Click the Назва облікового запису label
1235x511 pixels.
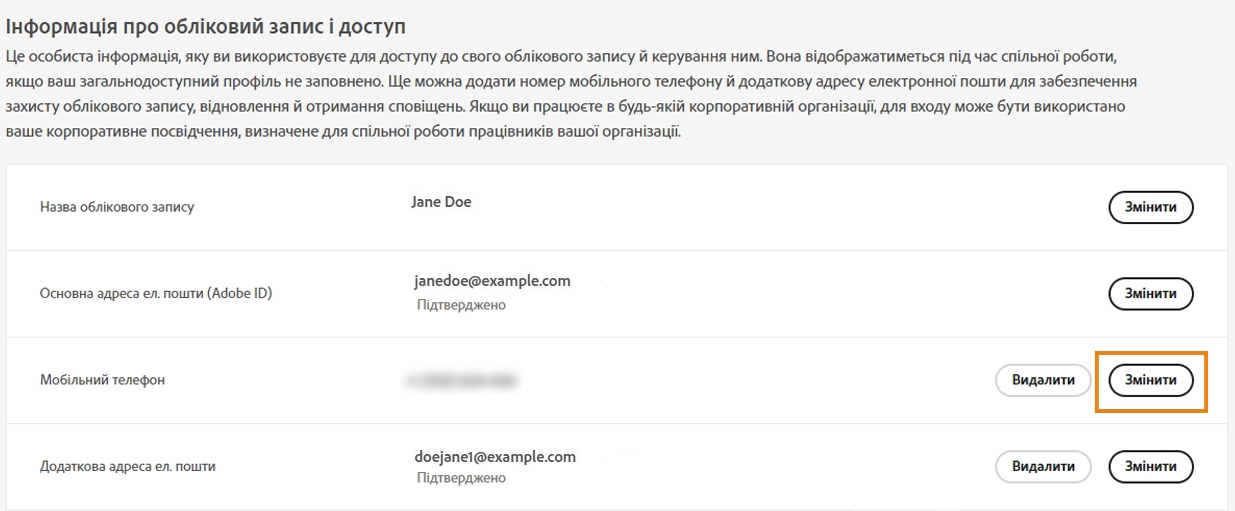click(117, 207)
